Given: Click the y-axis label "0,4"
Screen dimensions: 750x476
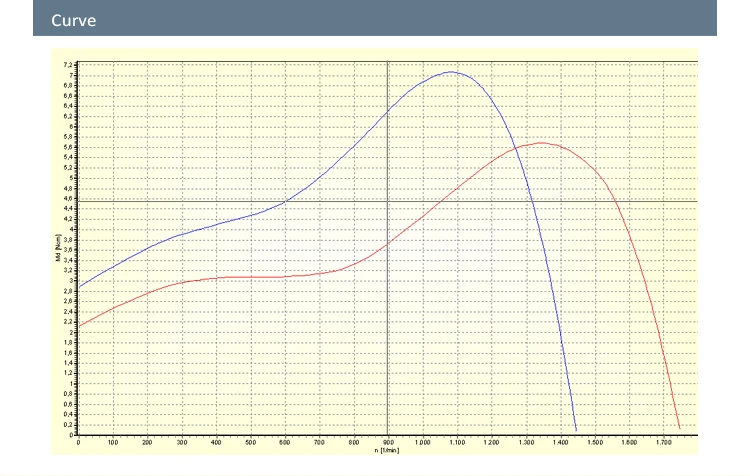Looking at the screenshot, I should point(68,414).
